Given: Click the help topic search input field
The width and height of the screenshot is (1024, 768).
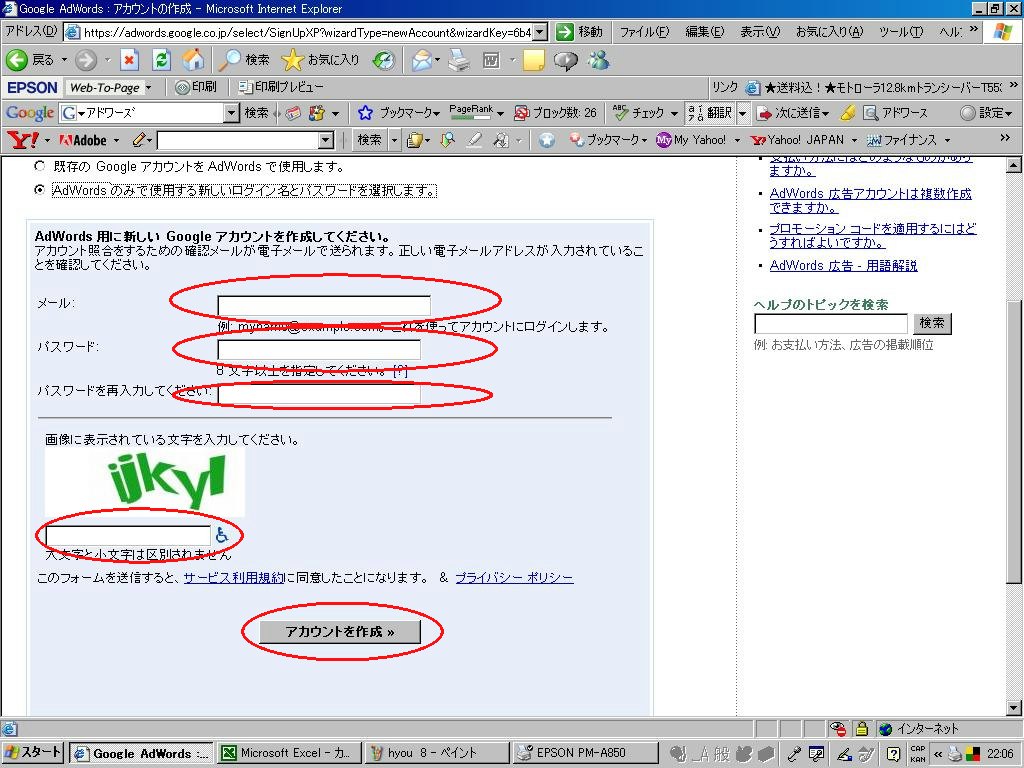Looking at the screenshot, I should [x=831, y=323].
